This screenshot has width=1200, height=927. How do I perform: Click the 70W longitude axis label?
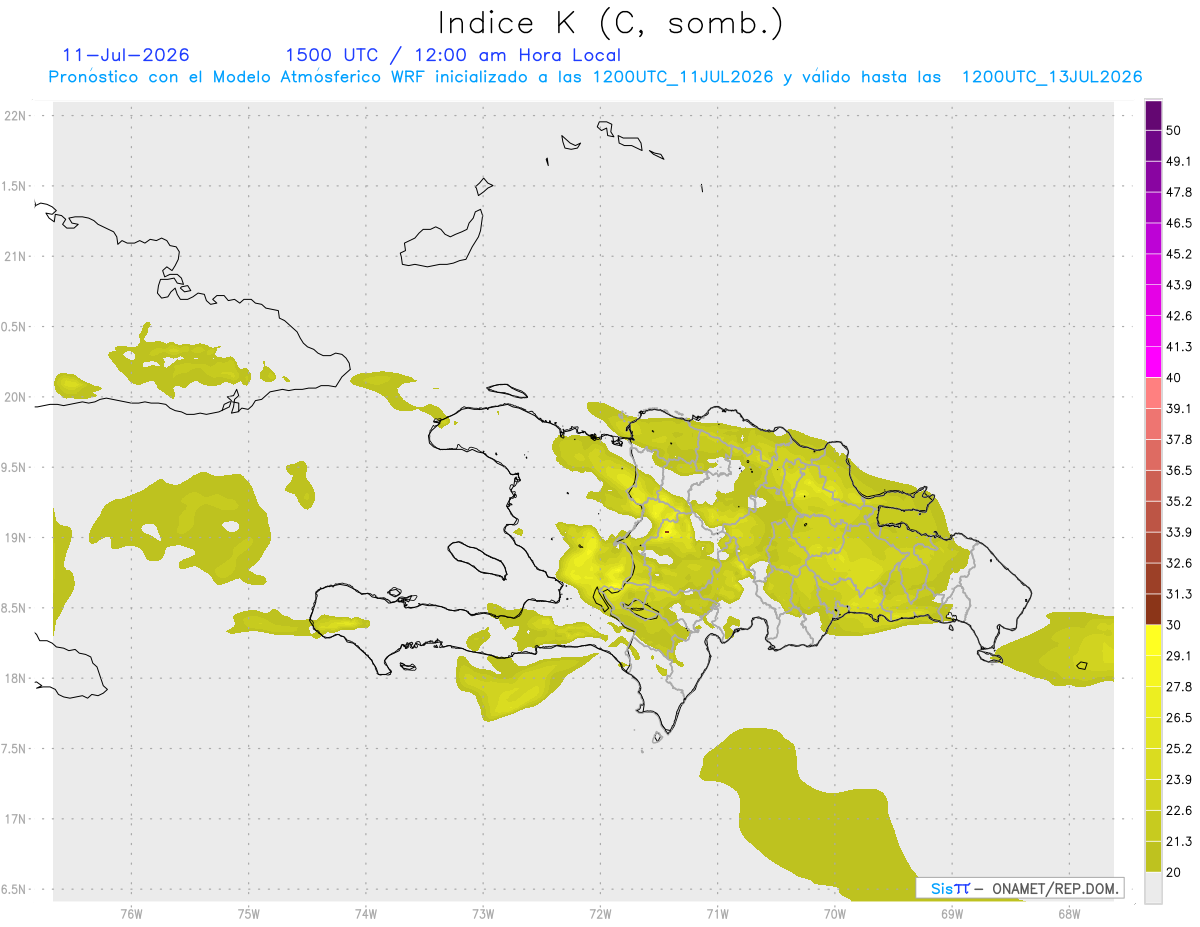835,913
